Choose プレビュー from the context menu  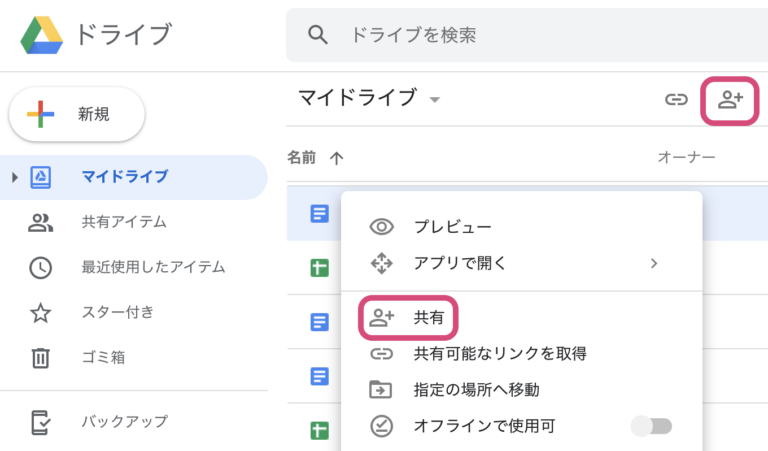pyautogui.click(x=452, y=227)
